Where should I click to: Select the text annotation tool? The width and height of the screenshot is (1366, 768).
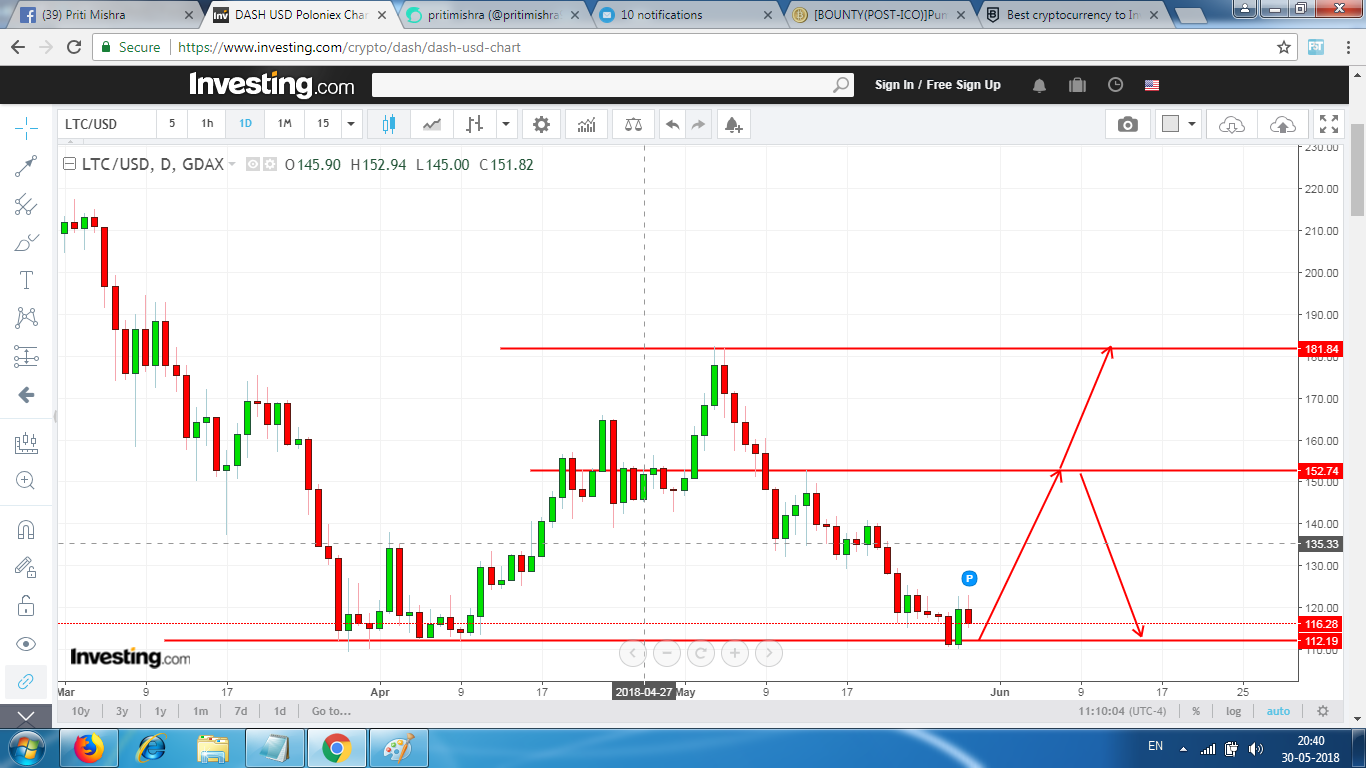point(26,280)
